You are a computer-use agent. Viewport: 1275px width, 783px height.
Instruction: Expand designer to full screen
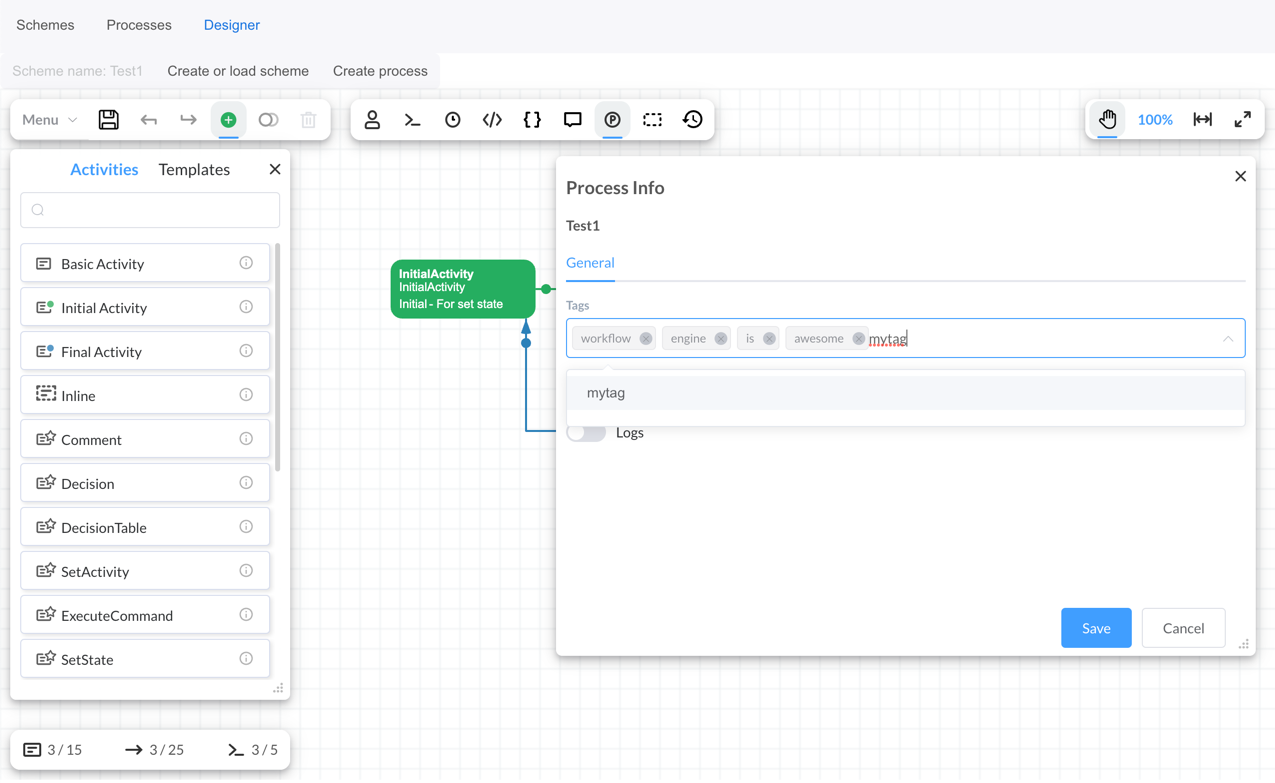pos(1242,120)
